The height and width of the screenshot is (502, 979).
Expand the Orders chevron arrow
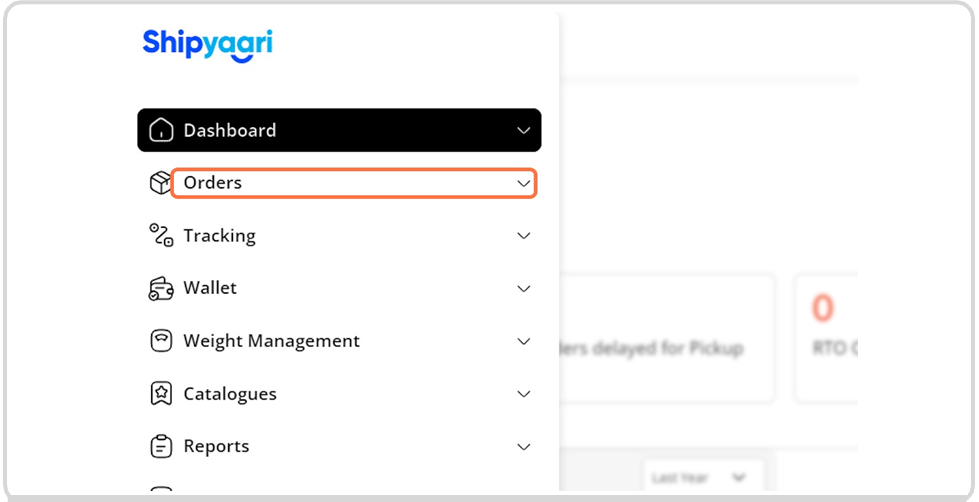524,184
